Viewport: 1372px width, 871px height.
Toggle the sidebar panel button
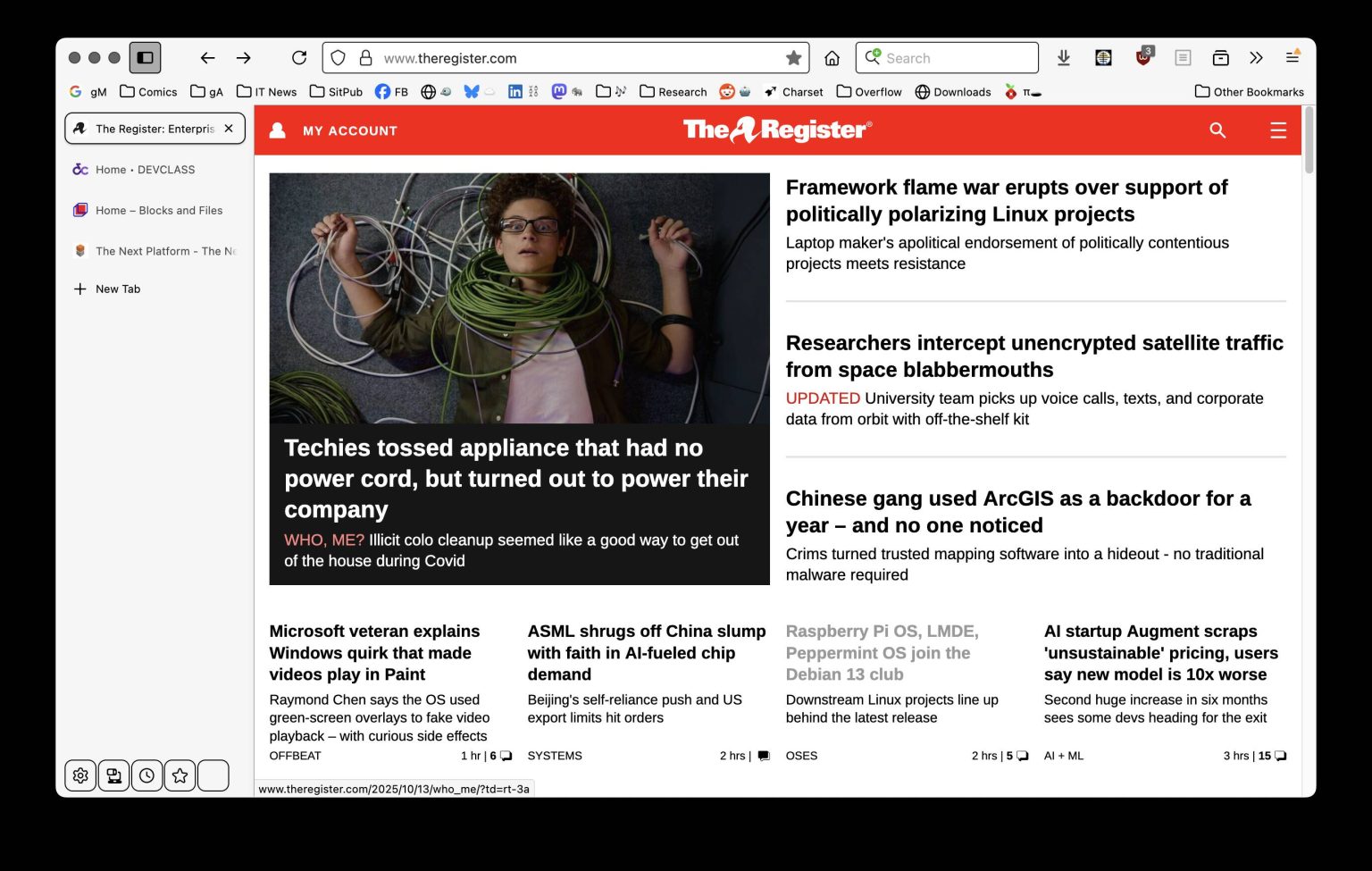tap(145, 58)
